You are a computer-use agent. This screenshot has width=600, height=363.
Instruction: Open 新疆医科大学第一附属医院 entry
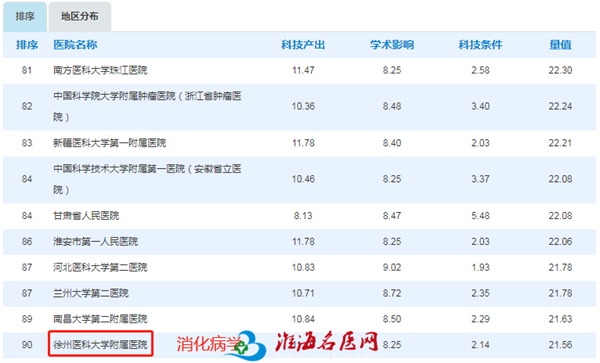pyautogui.click(x=109, y=143)
